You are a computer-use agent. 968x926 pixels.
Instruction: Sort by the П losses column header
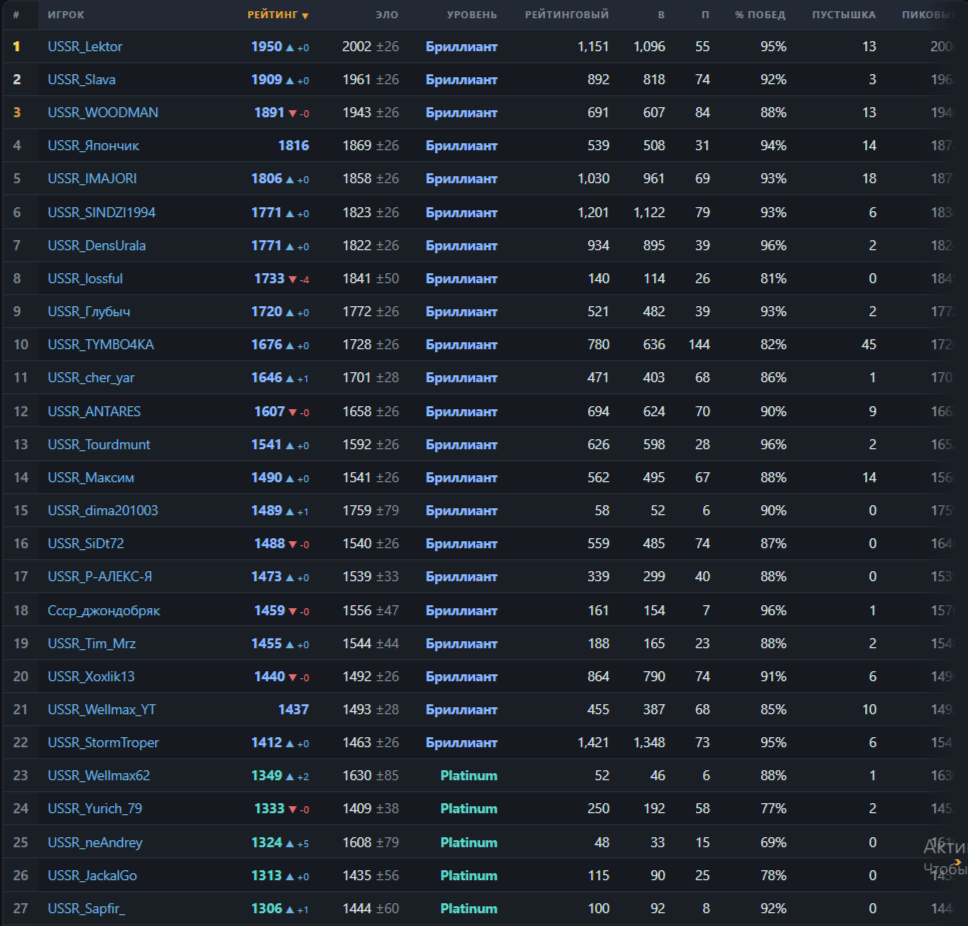coord(705,15)
